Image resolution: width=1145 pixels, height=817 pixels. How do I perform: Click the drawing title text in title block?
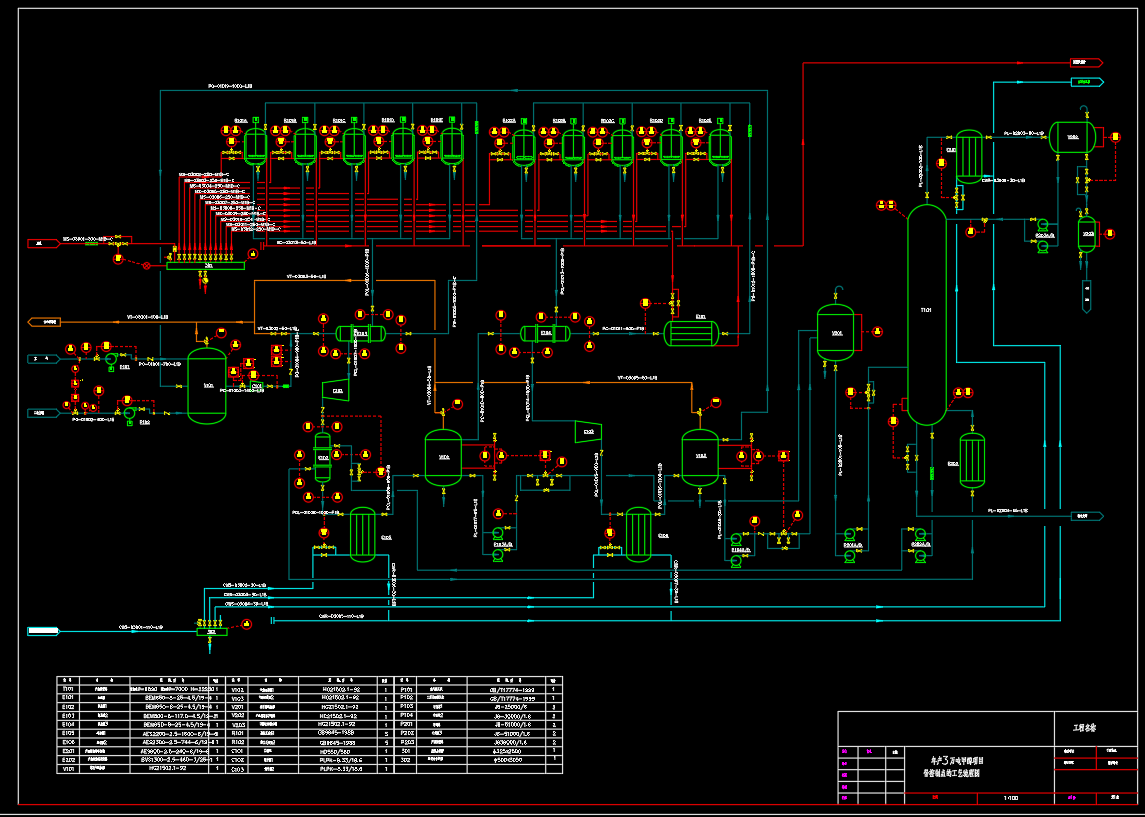pyautogui.click(x=944, y=767)
